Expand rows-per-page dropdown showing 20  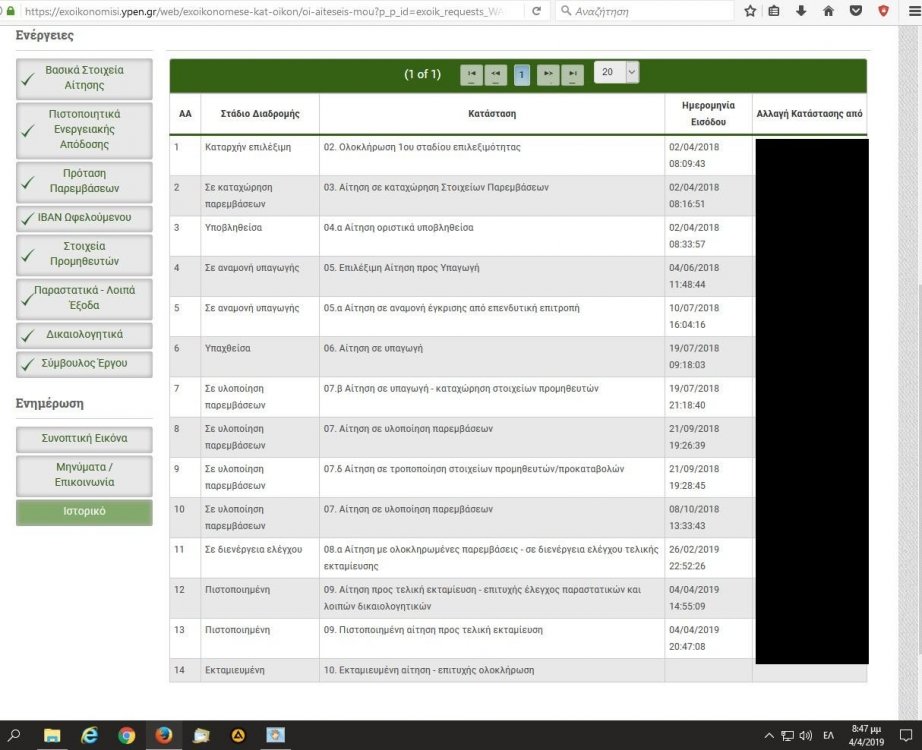pyautogui.click(x=617, y=72)
